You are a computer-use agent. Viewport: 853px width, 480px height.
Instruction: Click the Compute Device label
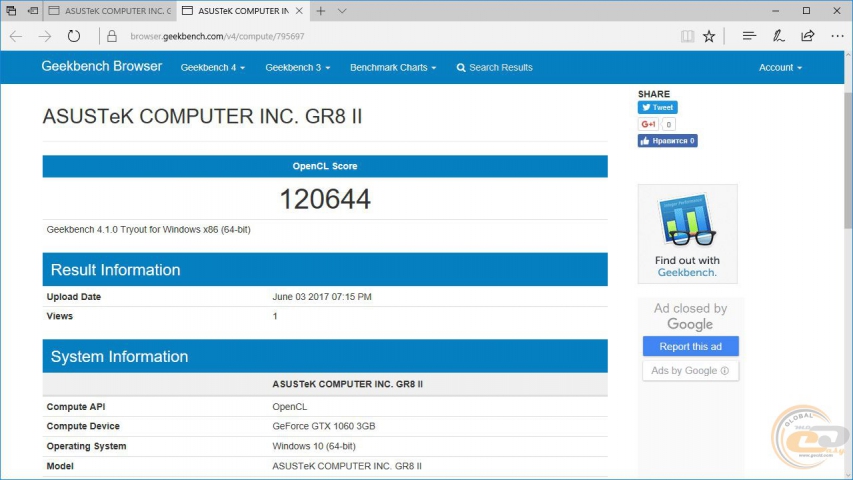coord(83,426)
